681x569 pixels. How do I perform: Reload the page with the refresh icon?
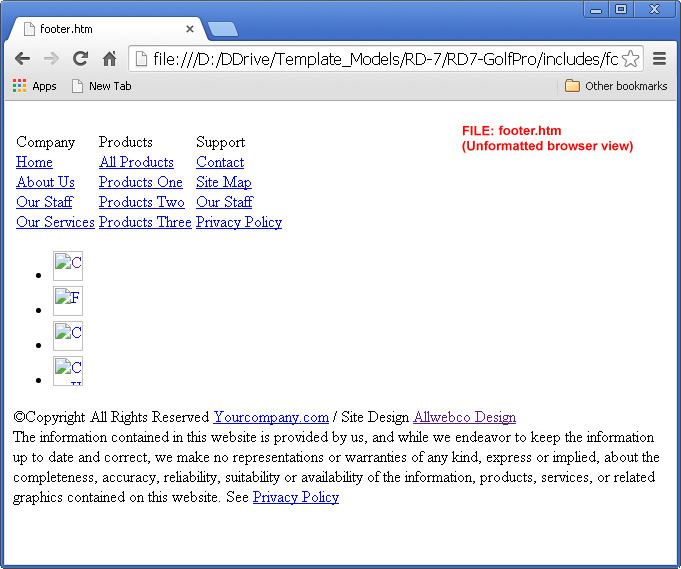click(80, 59)
